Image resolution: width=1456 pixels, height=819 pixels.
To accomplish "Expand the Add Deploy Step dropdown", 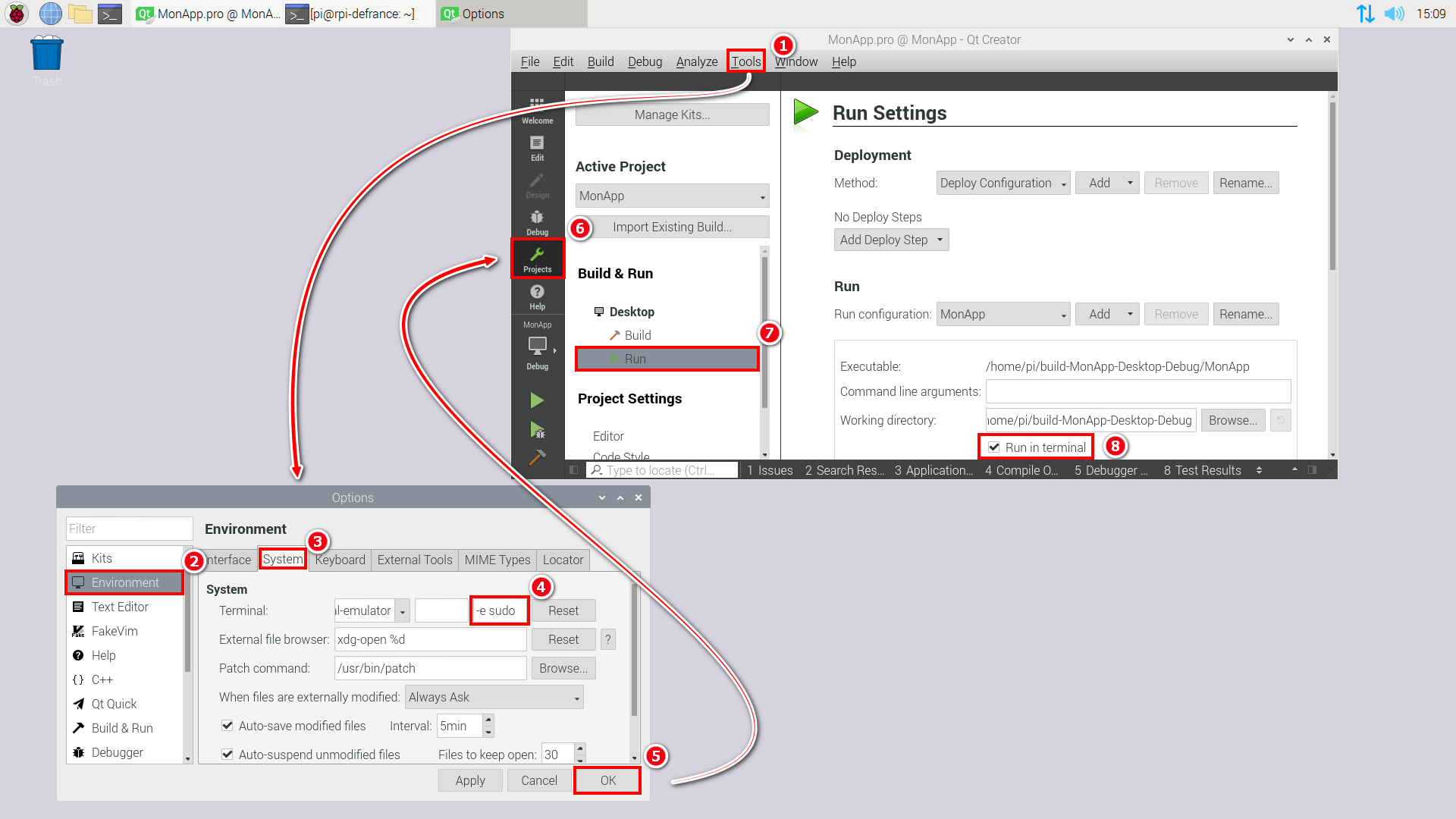I will click(x=891, y=240).
